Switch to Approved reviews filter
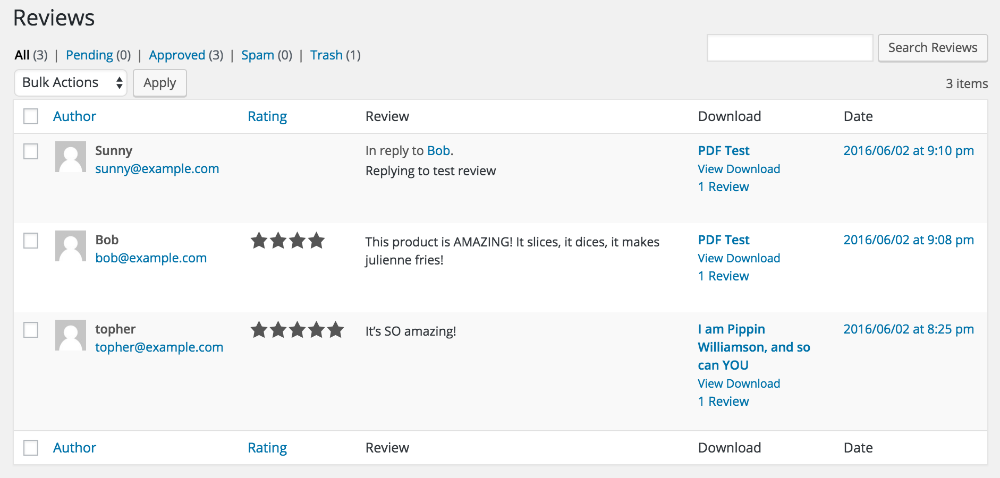This screenshot has width=1000, height=478. click(177, 55)
